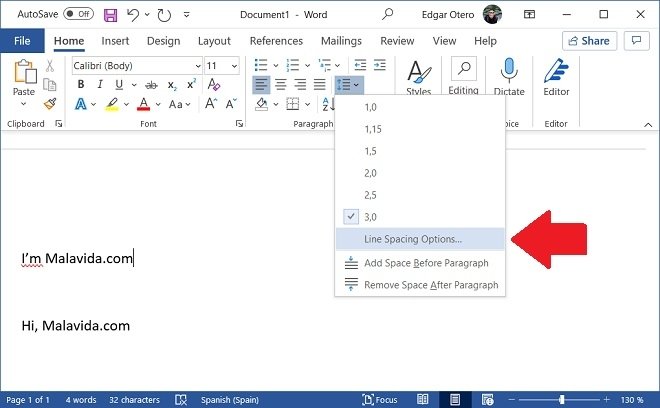Apply Strikethrough formatting

click(x=151, y=85)
